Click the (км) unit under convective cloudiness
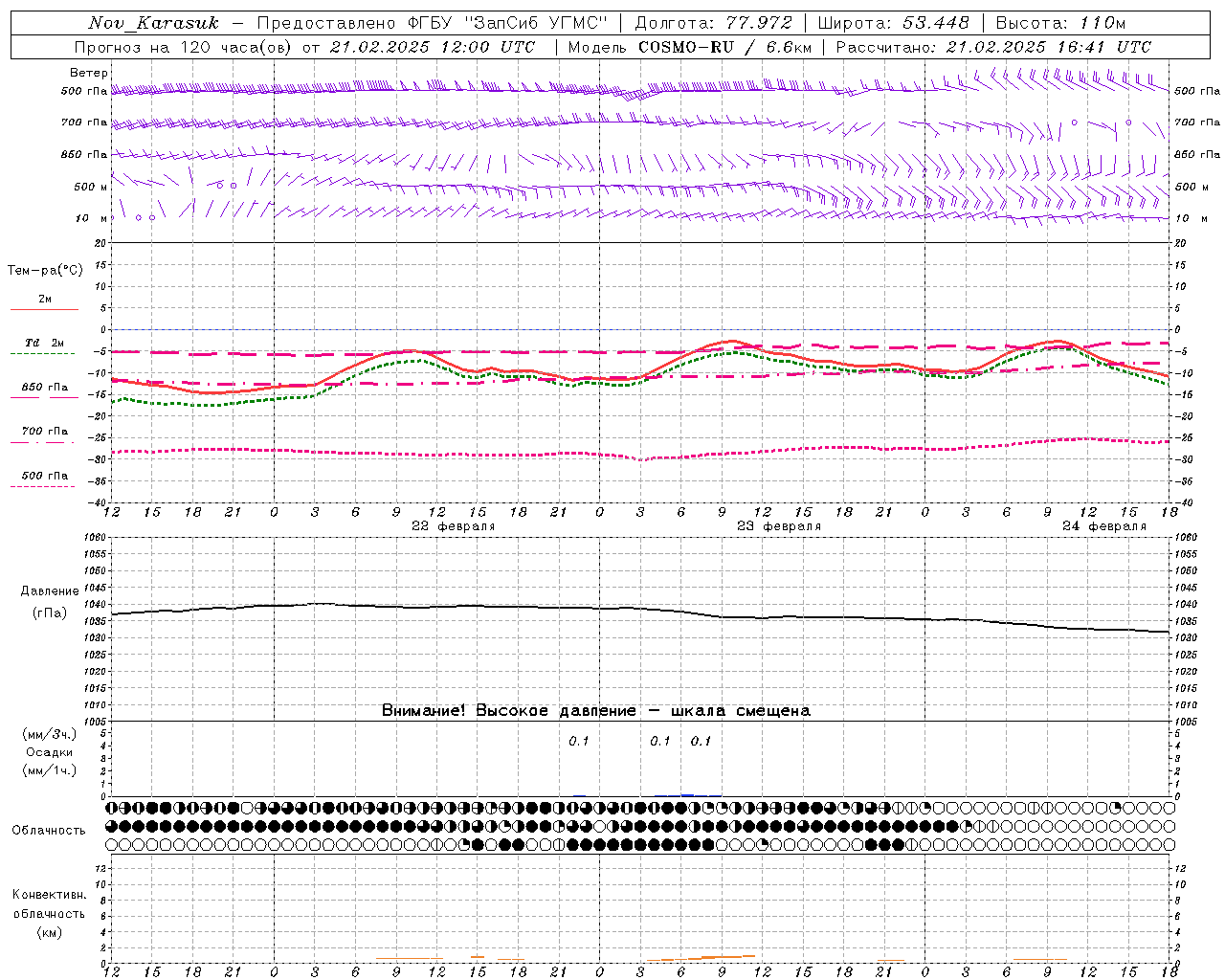This screenshot has width=1225, height=980. coord(50,932)
